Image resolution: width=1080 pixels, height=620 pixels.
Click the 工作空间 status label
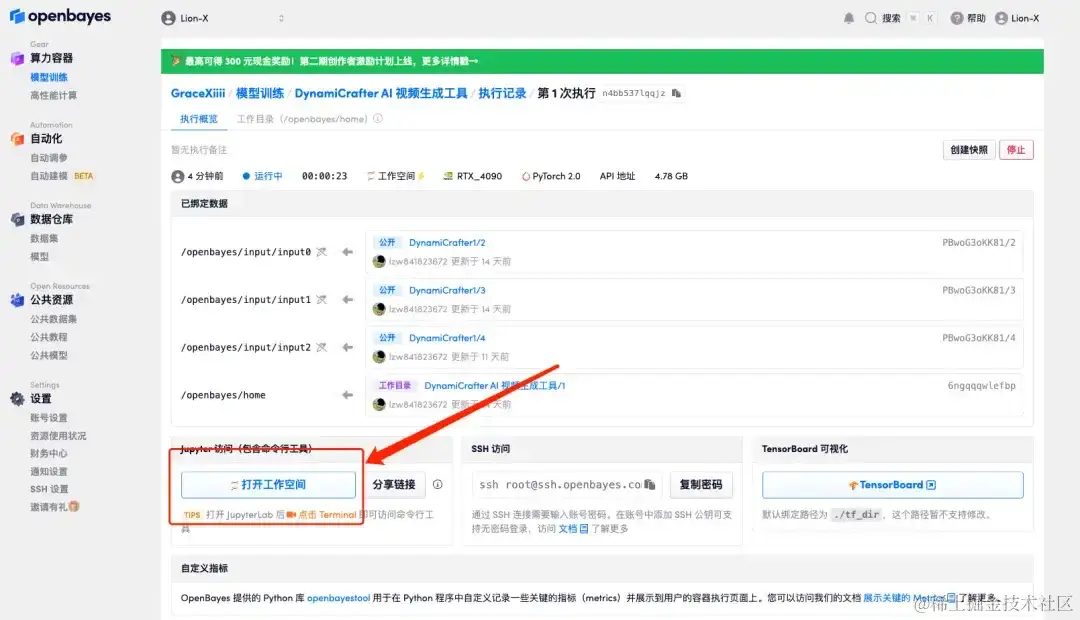(395, 176)
